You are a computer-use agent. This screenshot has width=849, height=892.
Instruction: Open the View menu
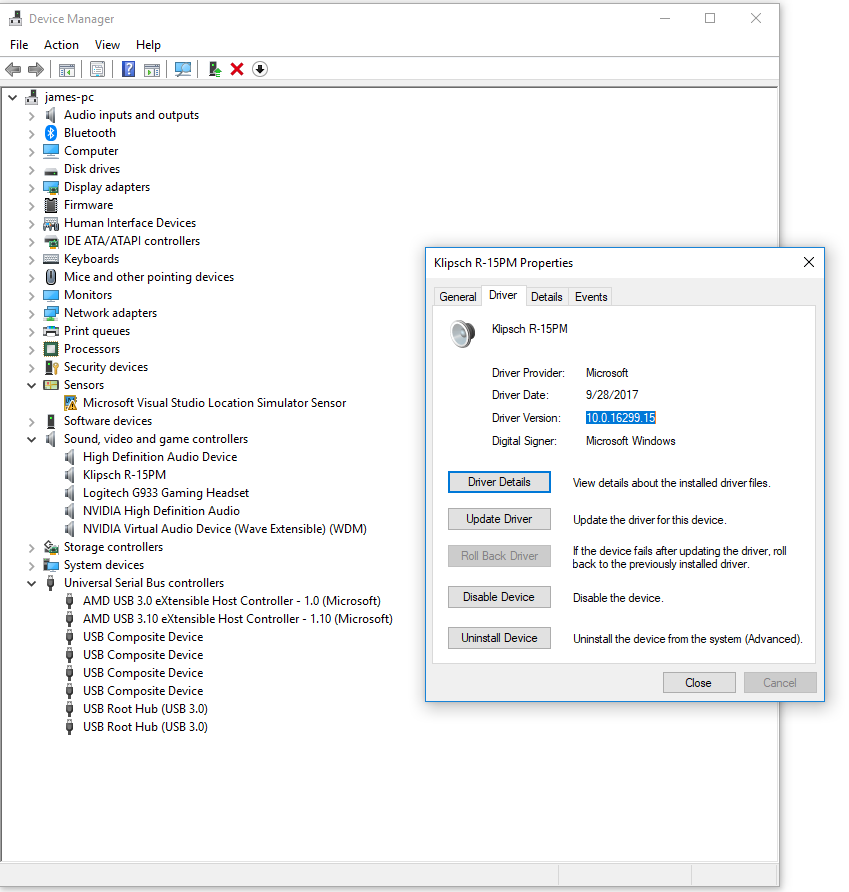pos(107,45)
